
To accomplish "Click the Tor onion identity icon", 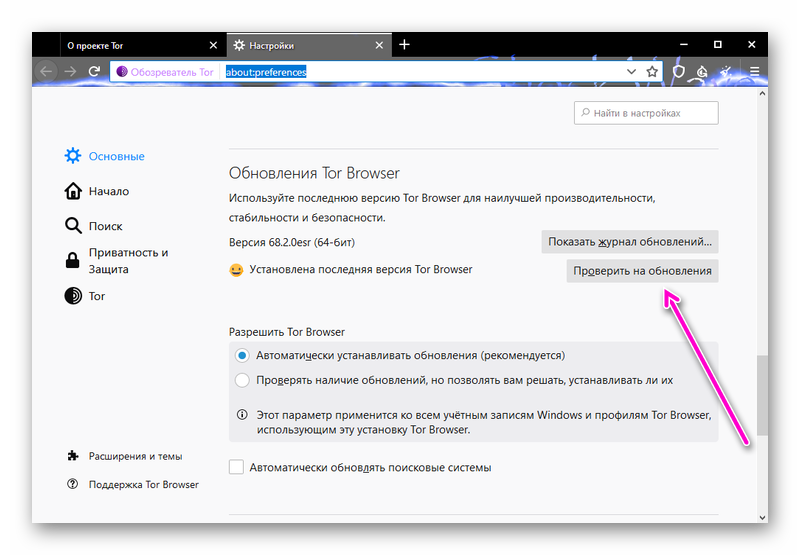I will (122, 72).
